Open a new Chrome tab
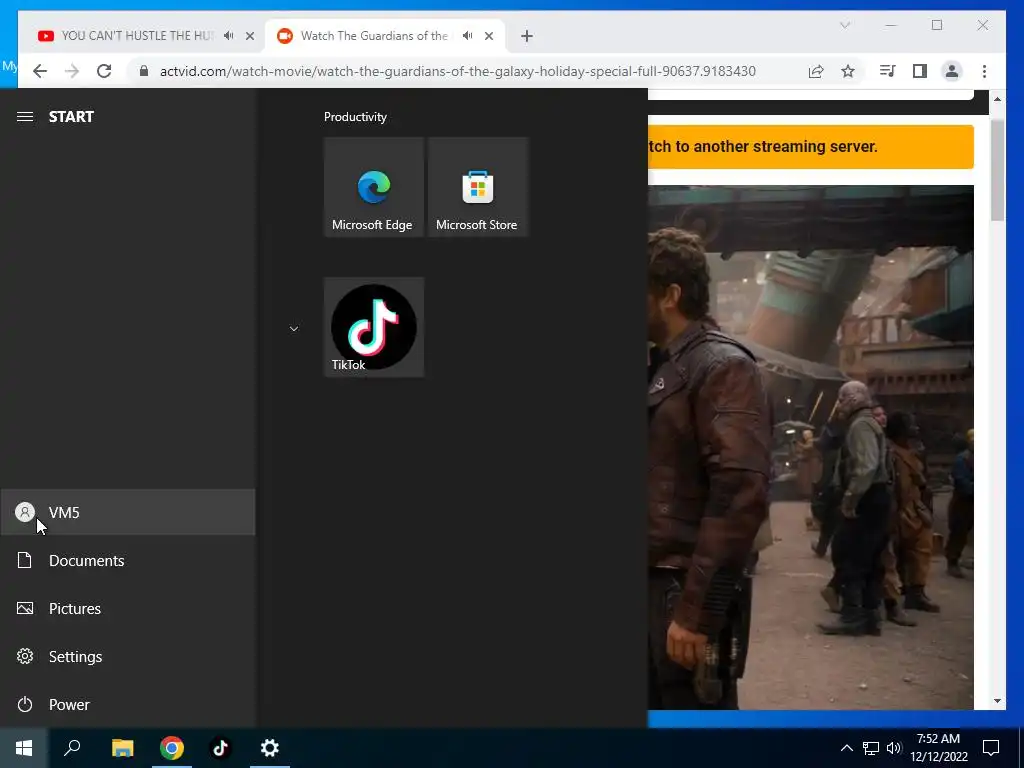Viewport: 1024px width, 768px height. [x=527, y=36]
